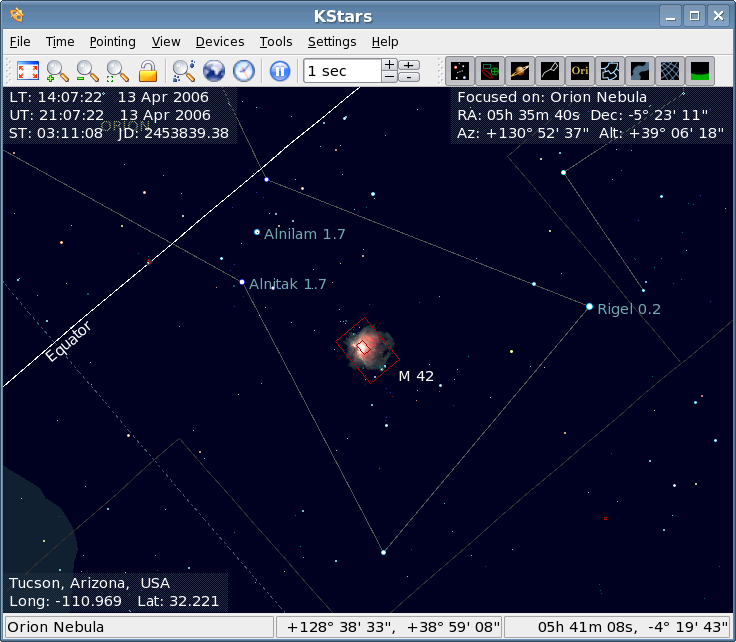736x642 pixels.
Task: Click the Dec: -5° 23' 11" text
Action: pyautogui.click(x=649, y=115)
